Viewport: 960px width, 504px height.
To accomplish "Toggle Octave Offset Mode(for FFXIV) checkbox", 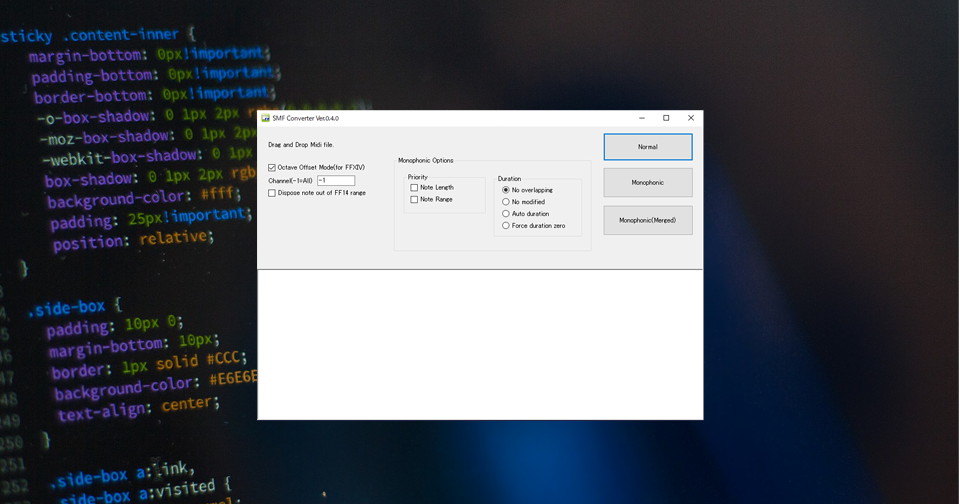I will tap(272, 167).
